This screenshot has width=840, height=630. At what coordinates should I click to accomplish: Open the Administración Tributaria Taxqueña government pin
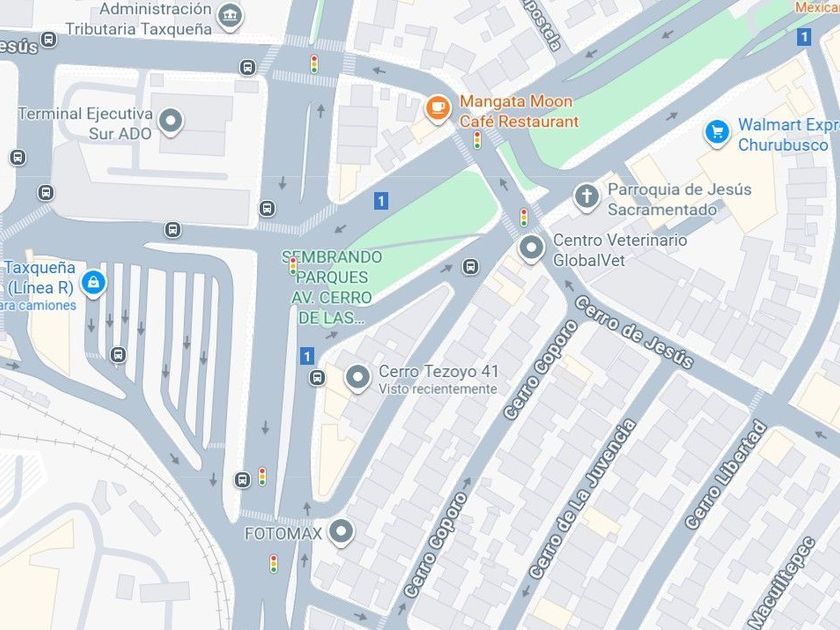point(230,17)
